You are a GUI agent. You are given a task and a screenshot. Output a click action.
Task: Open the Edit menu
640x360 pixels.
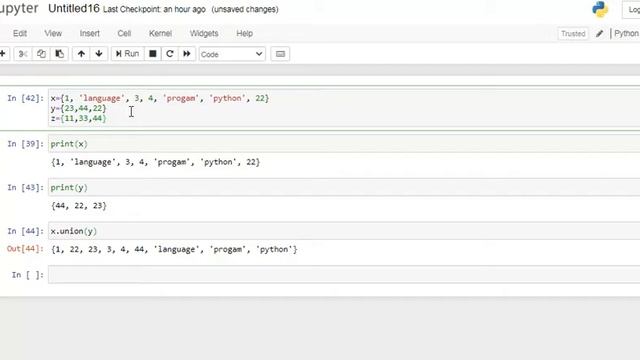[20, 33]
